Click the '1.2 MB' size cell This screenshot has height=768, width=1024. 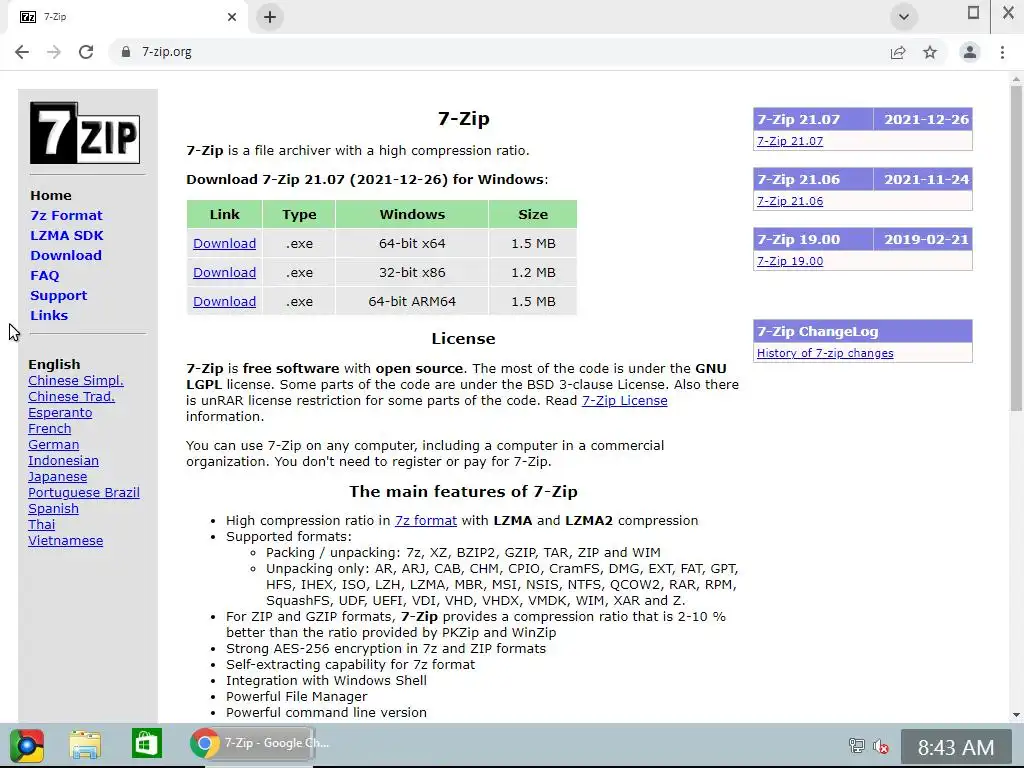(x=533, y=272)
